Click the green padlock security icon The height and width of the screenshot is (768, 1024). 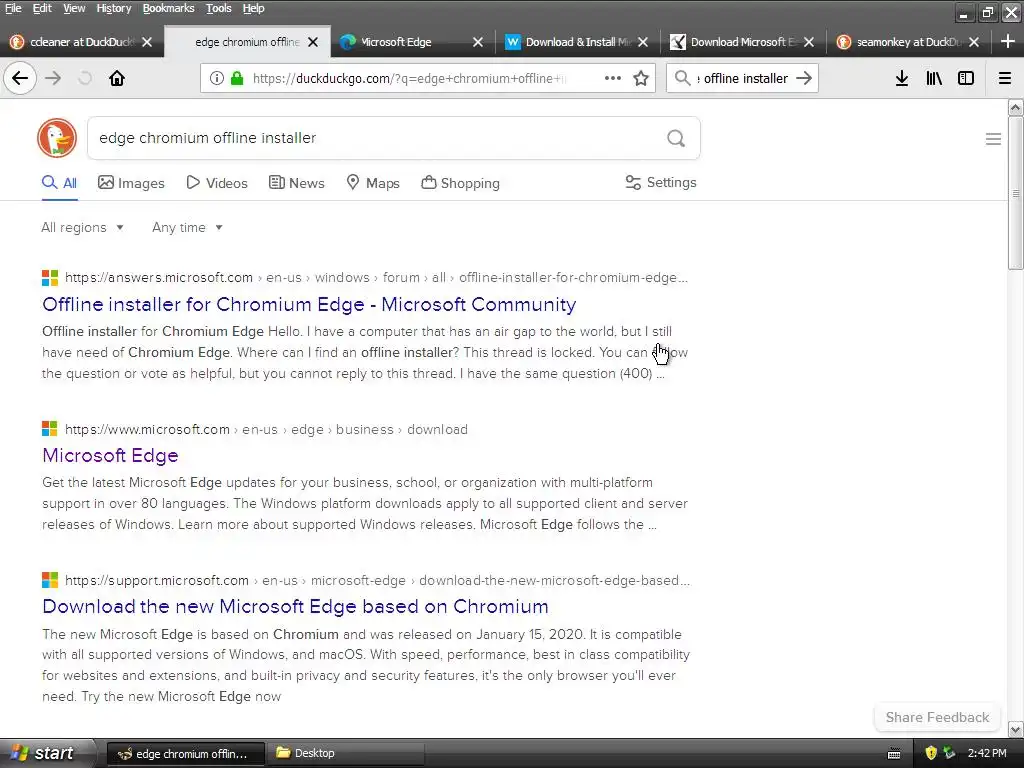[x=237, y=78]
